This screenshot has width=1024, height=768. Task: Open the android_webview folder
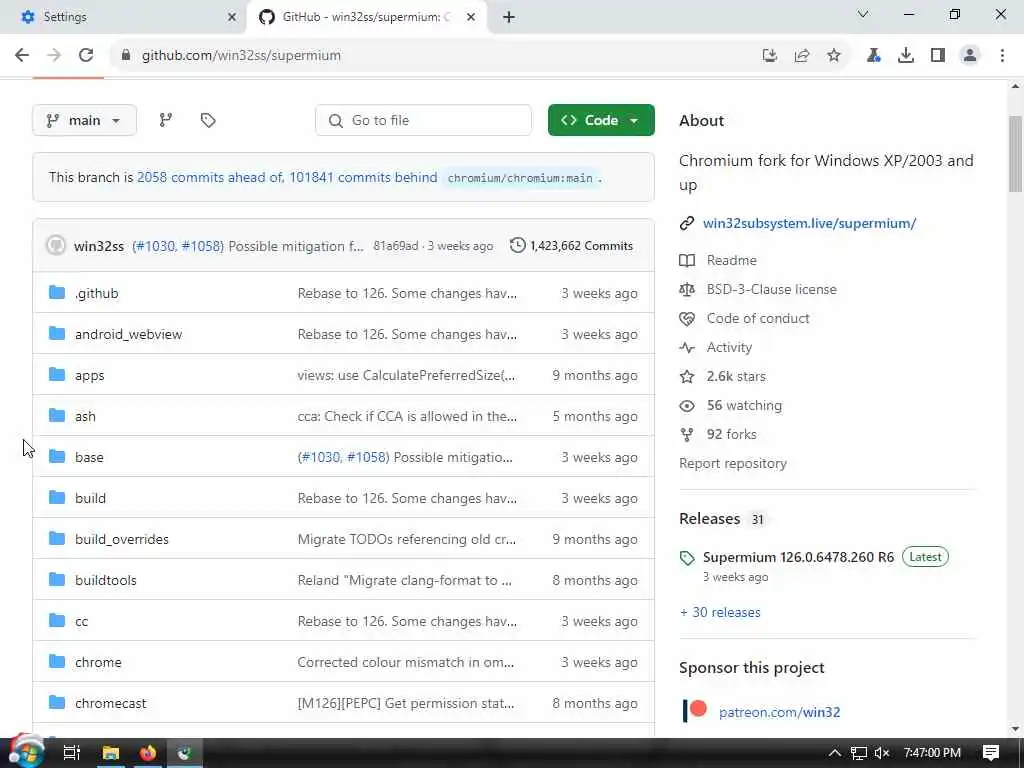[x=129, y=334]
